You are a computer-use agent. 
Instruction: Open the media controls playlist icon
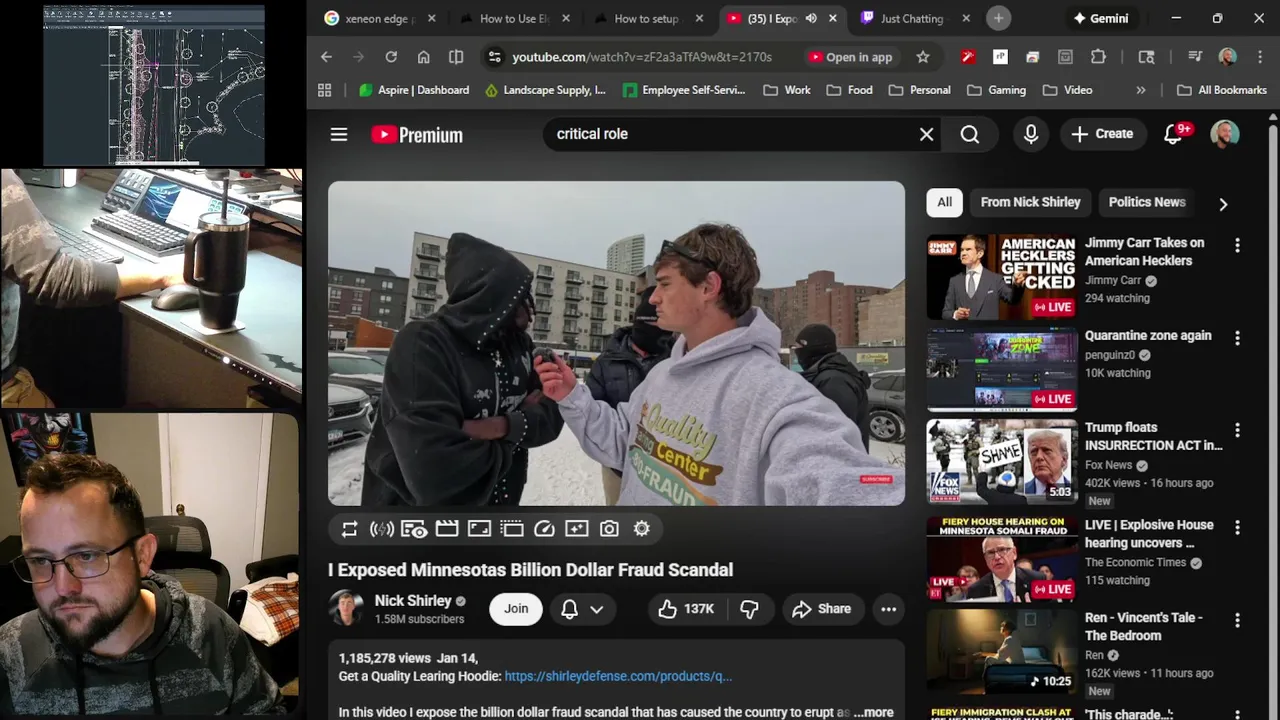click(x=1195, y=57)
